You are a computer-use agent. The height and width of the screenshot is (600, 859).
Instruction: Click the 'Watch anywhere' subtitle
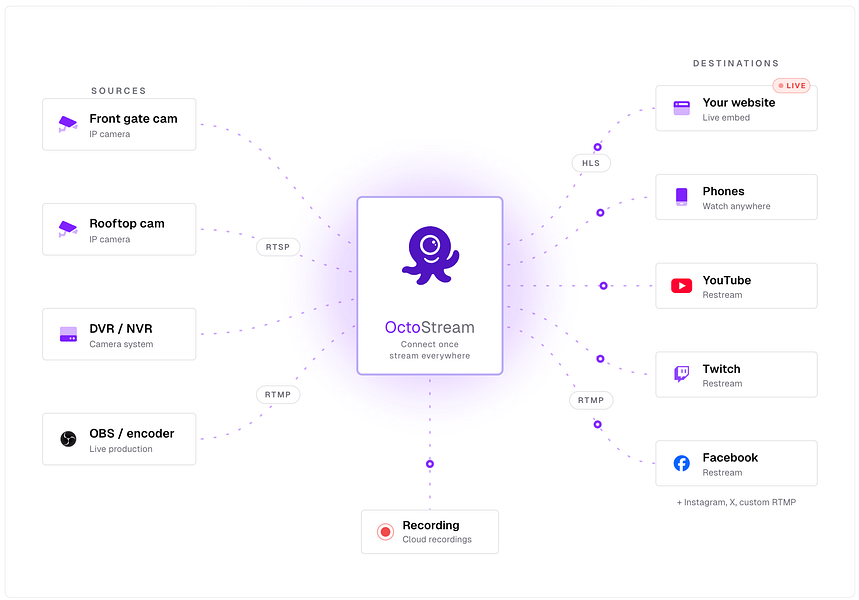coord(736,206)
